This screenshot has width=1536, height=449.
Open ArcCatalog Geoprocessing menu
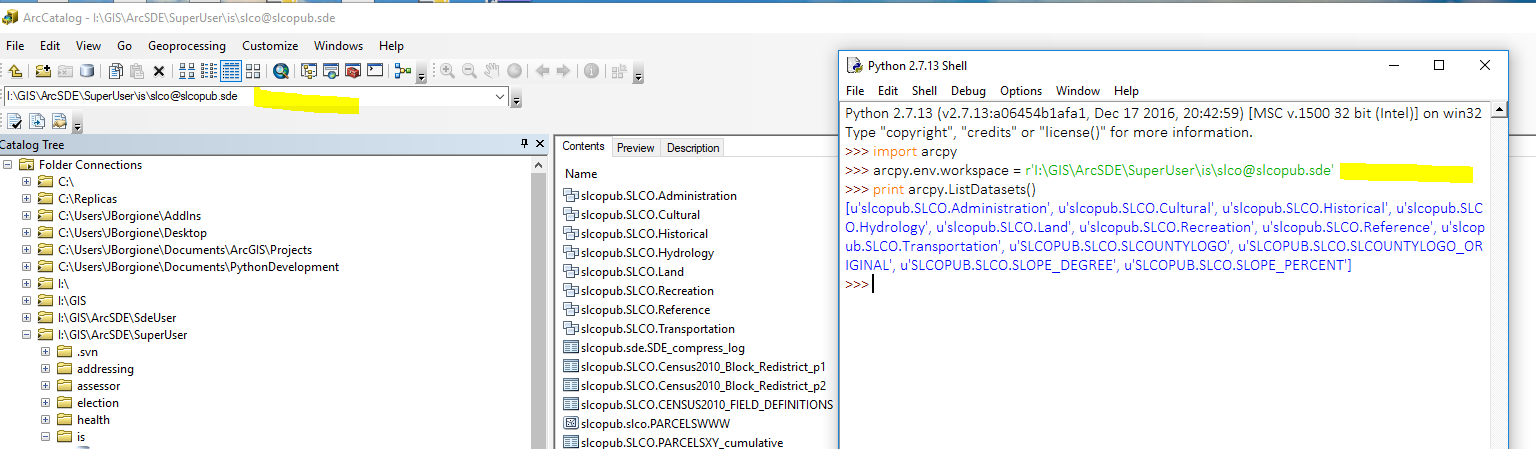click(x=187, y=46)
